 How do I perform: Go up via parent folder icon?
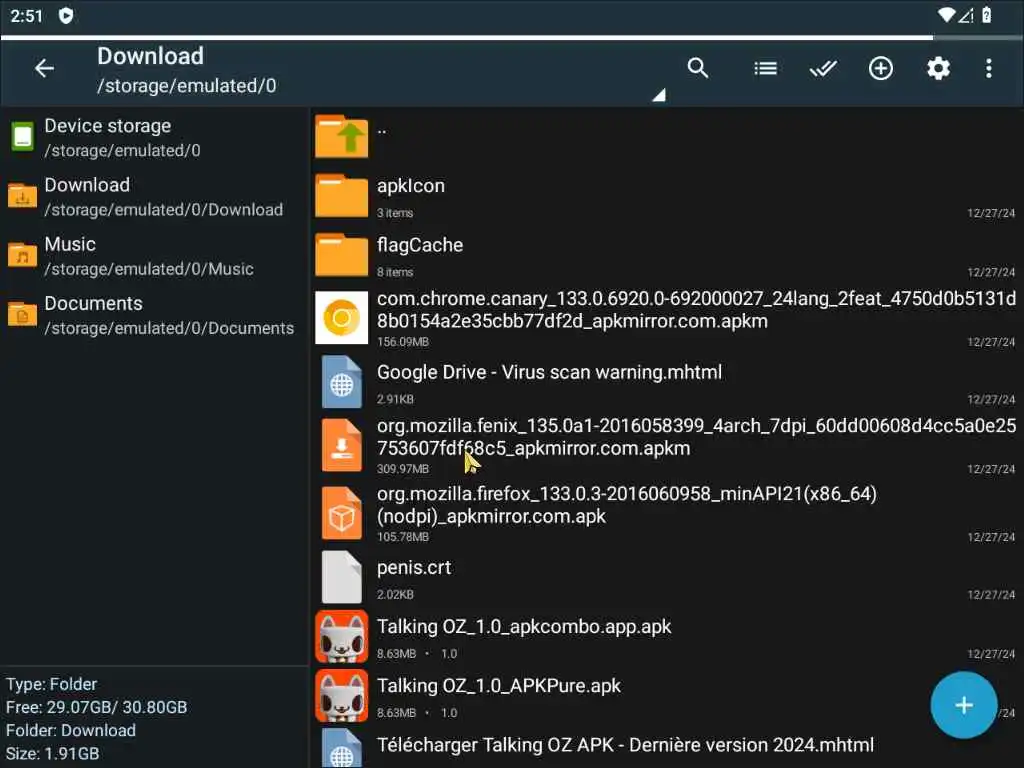[341, 136]
